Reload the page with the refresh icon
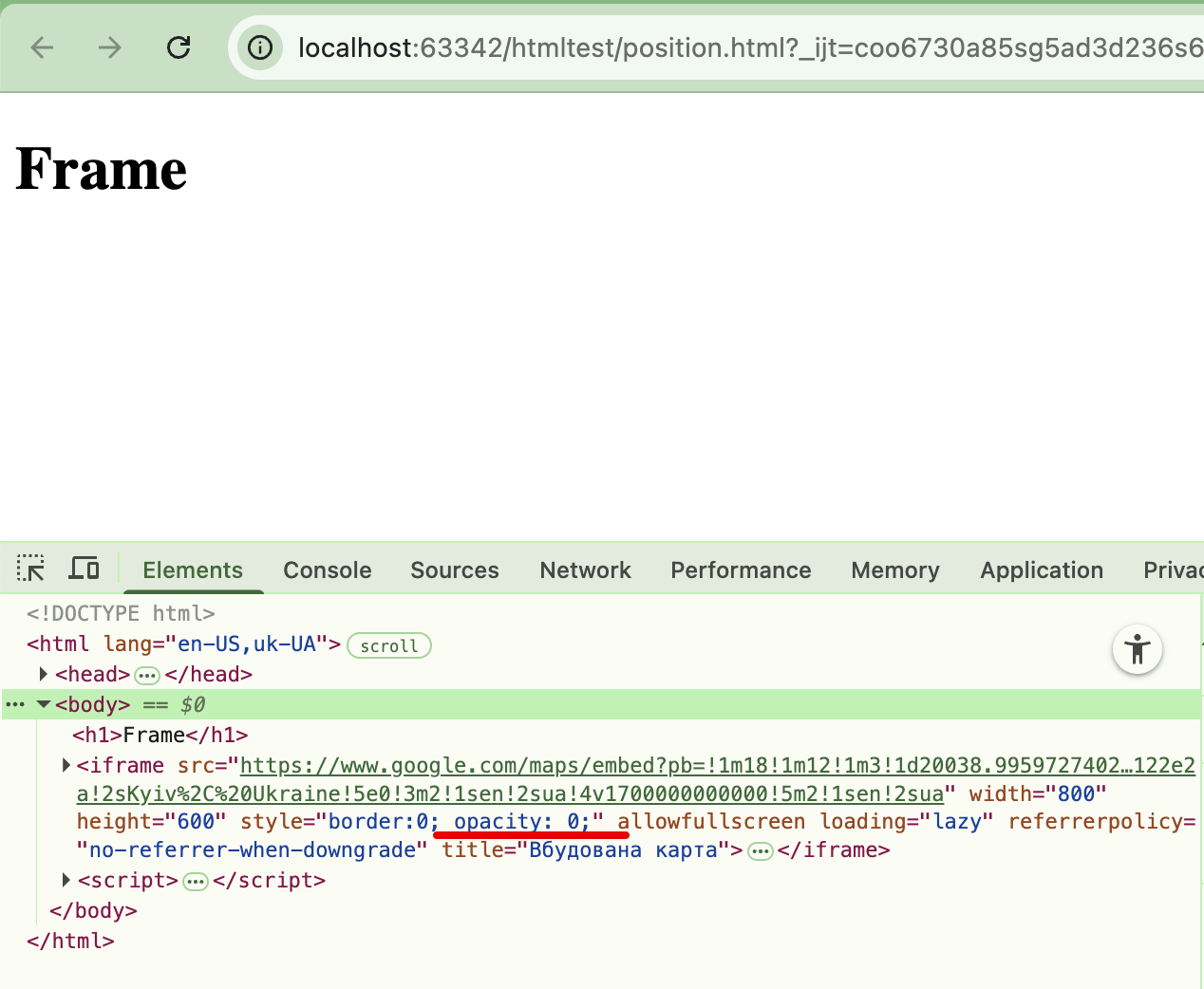This screenshot has height=989, width=1204. click(179, 47)
